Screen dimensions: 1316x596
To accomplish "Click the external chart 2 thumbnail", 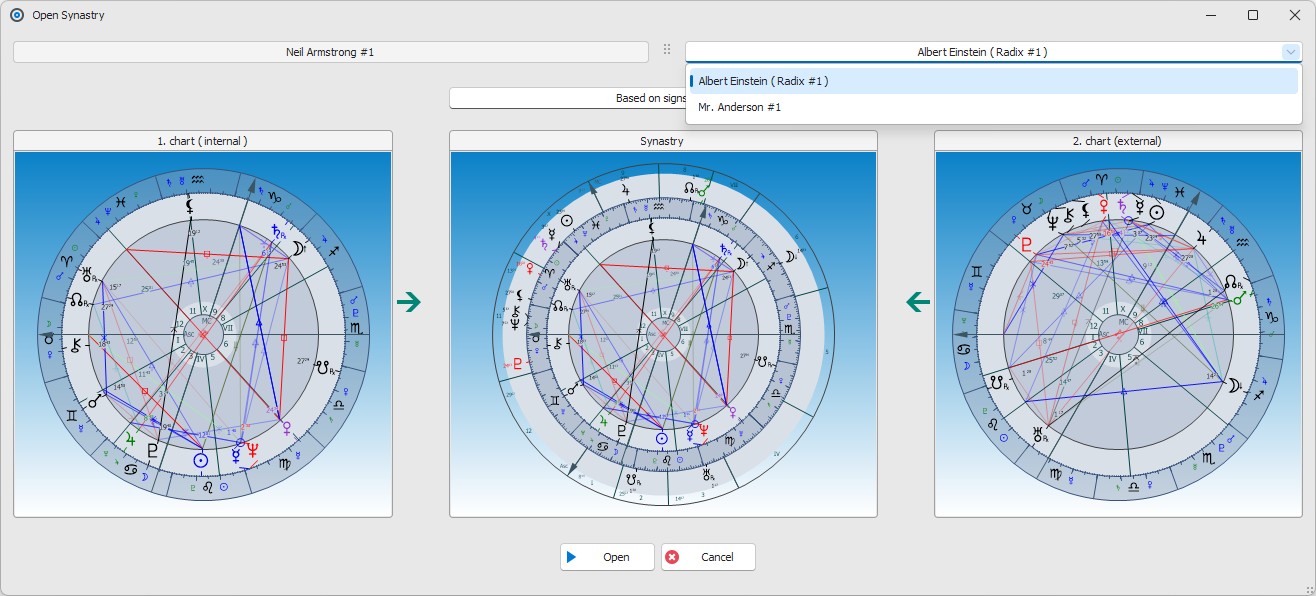I will (1116, 334).
